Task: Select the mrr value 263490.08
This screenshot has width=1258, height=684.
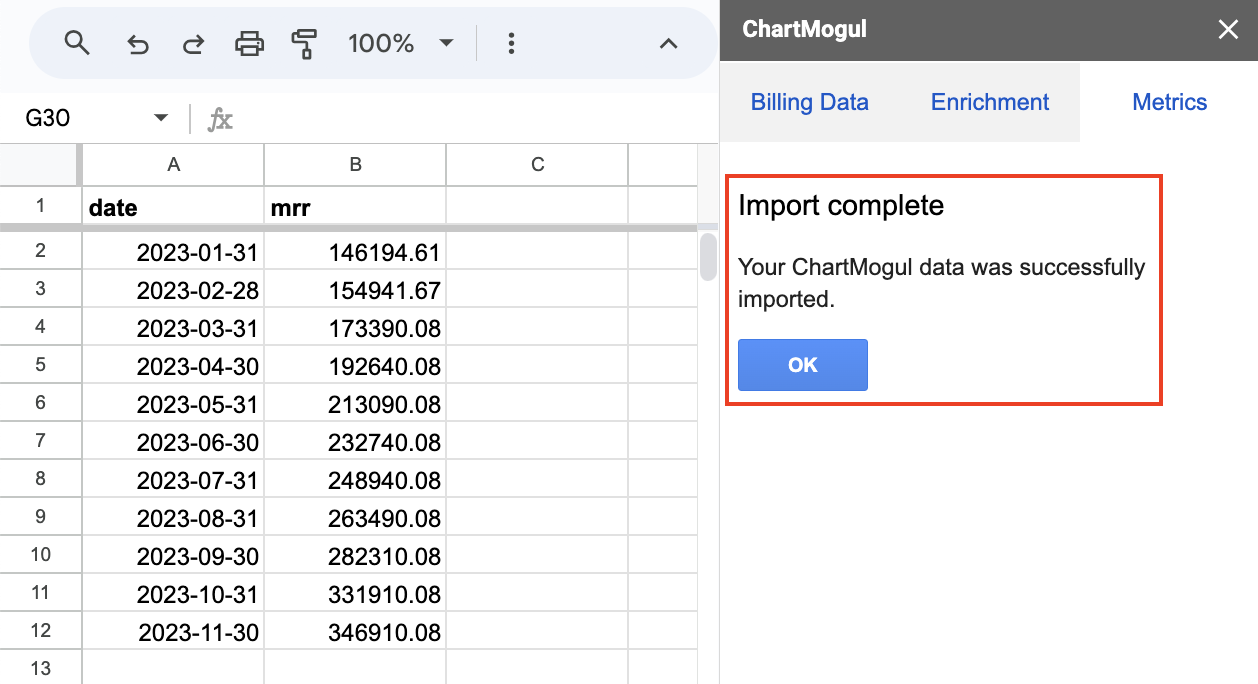Action: [355, 518]
